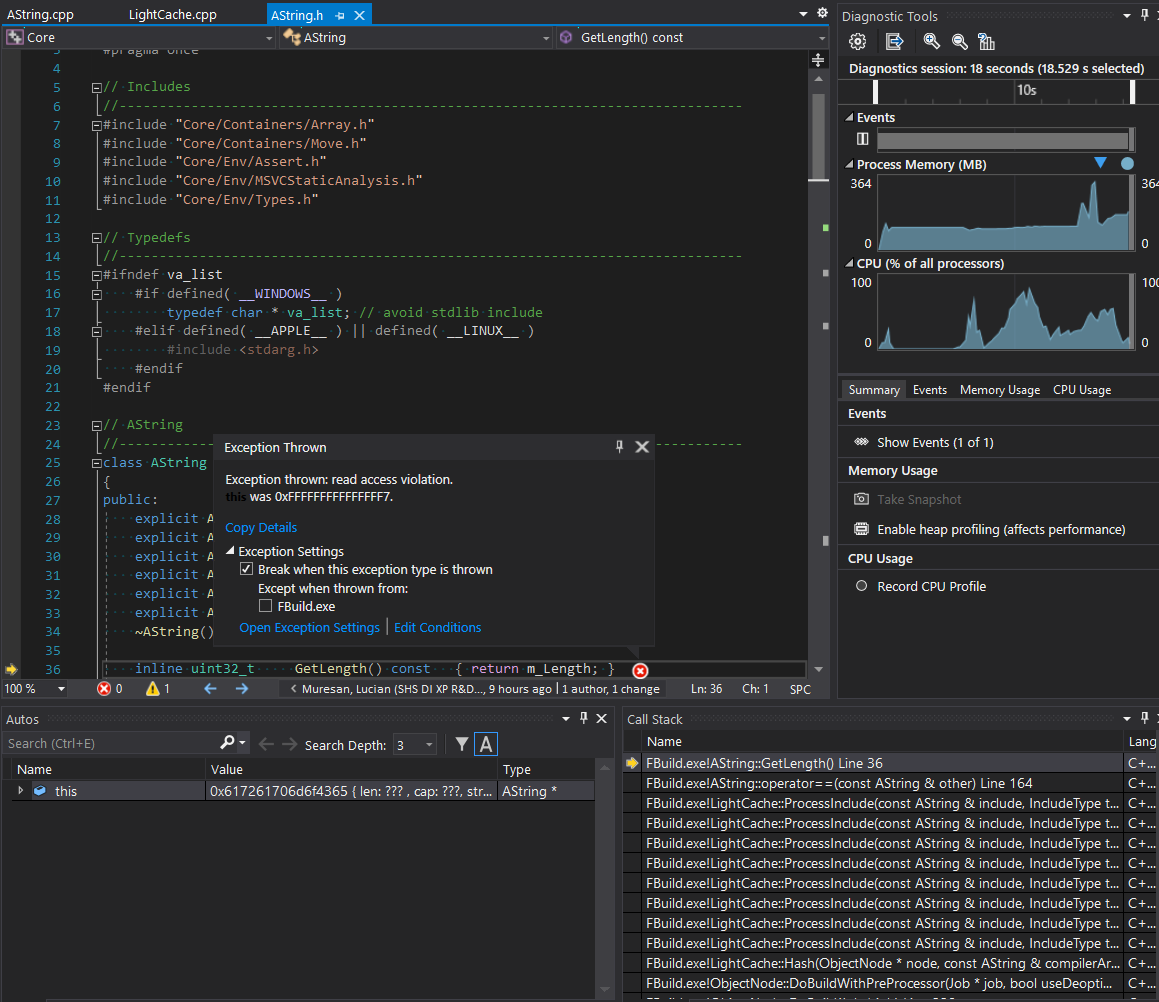Reset the diagnostics timeline view

coord(986,41)
